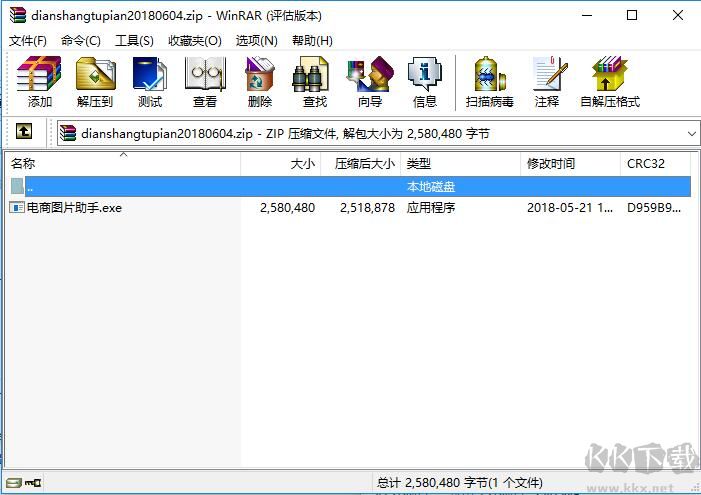701x495 pixels.
Task: Sort by 名称 column header
Action: tap(123, 164)
